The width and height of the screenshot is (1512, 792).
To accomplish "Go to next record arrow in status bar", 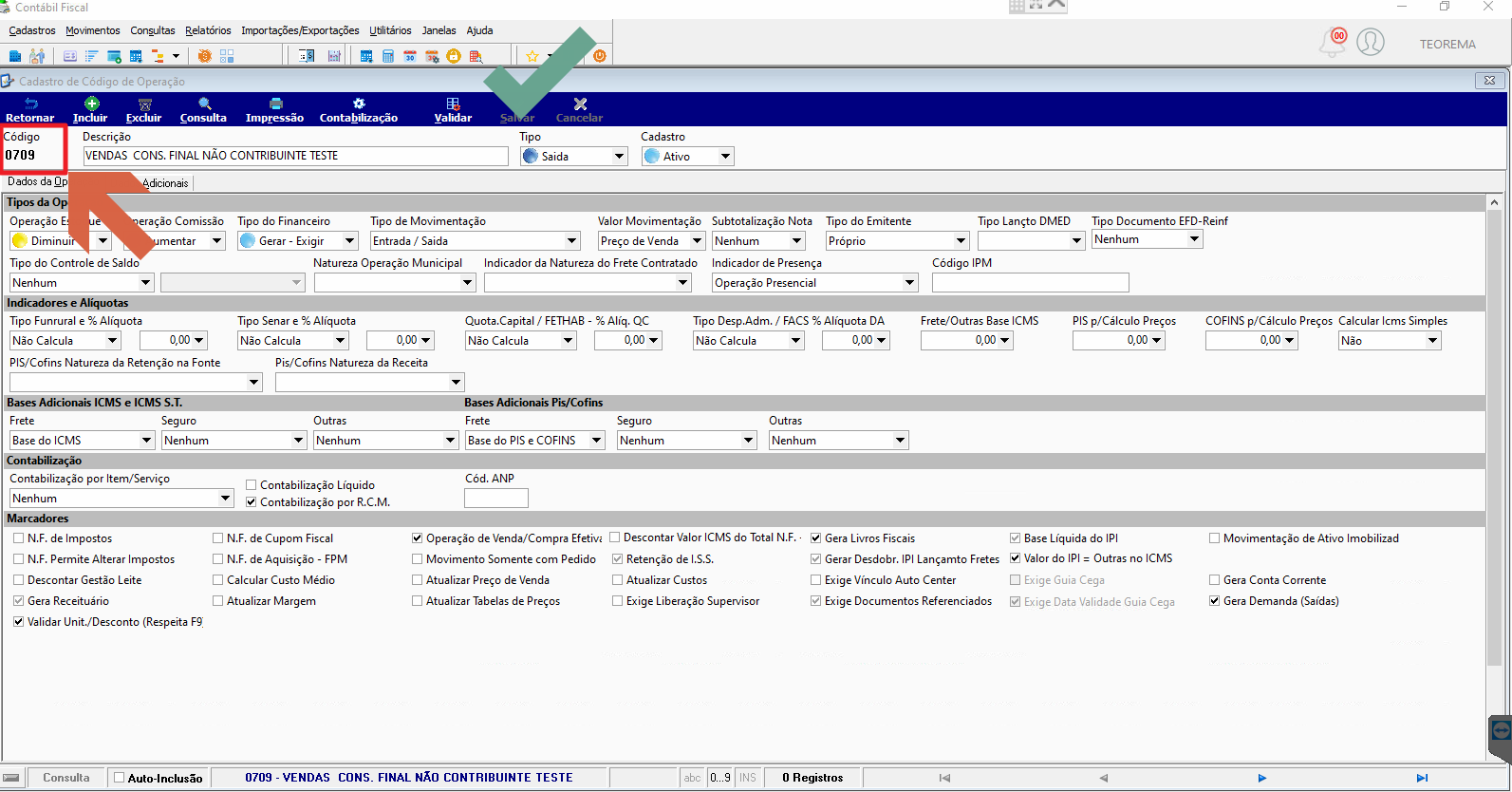I will [1262, 778].
